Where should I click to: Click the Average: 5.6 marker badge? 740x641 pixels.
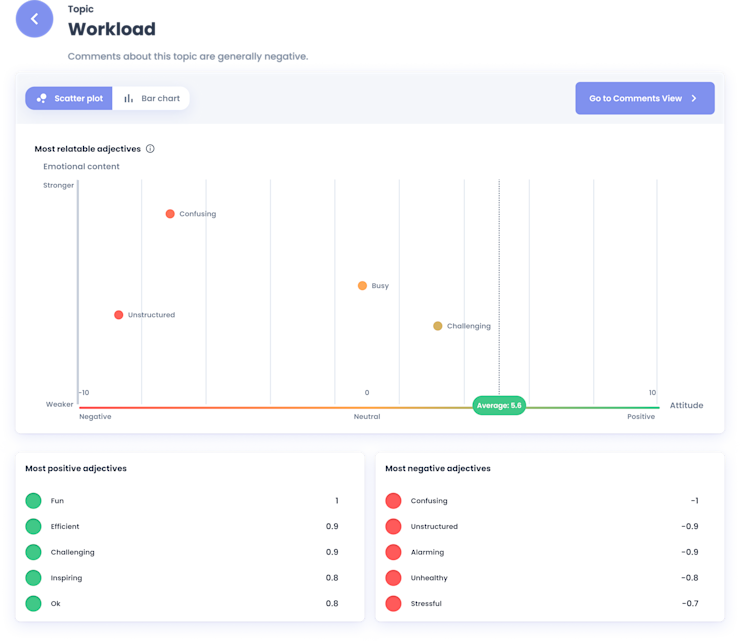pos(499,405)
